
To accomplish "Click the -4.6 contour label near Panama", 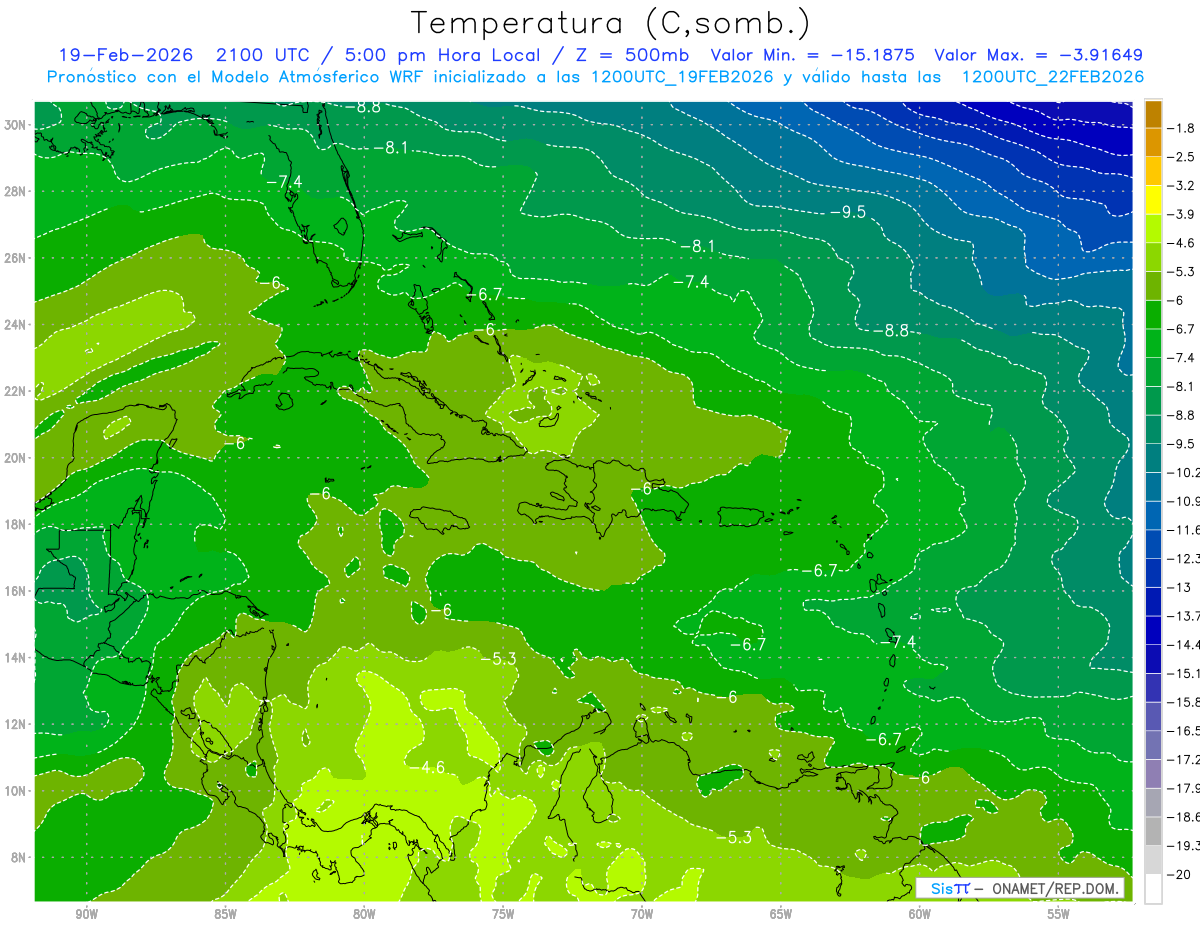I will point(427,767).
